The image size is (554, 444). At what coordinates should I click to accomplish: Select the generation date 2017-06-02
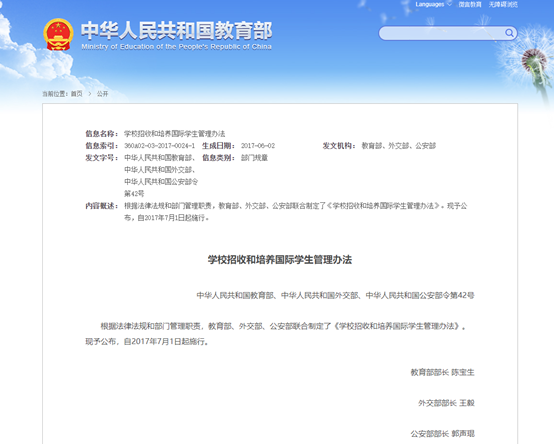(x=258, y=146)
